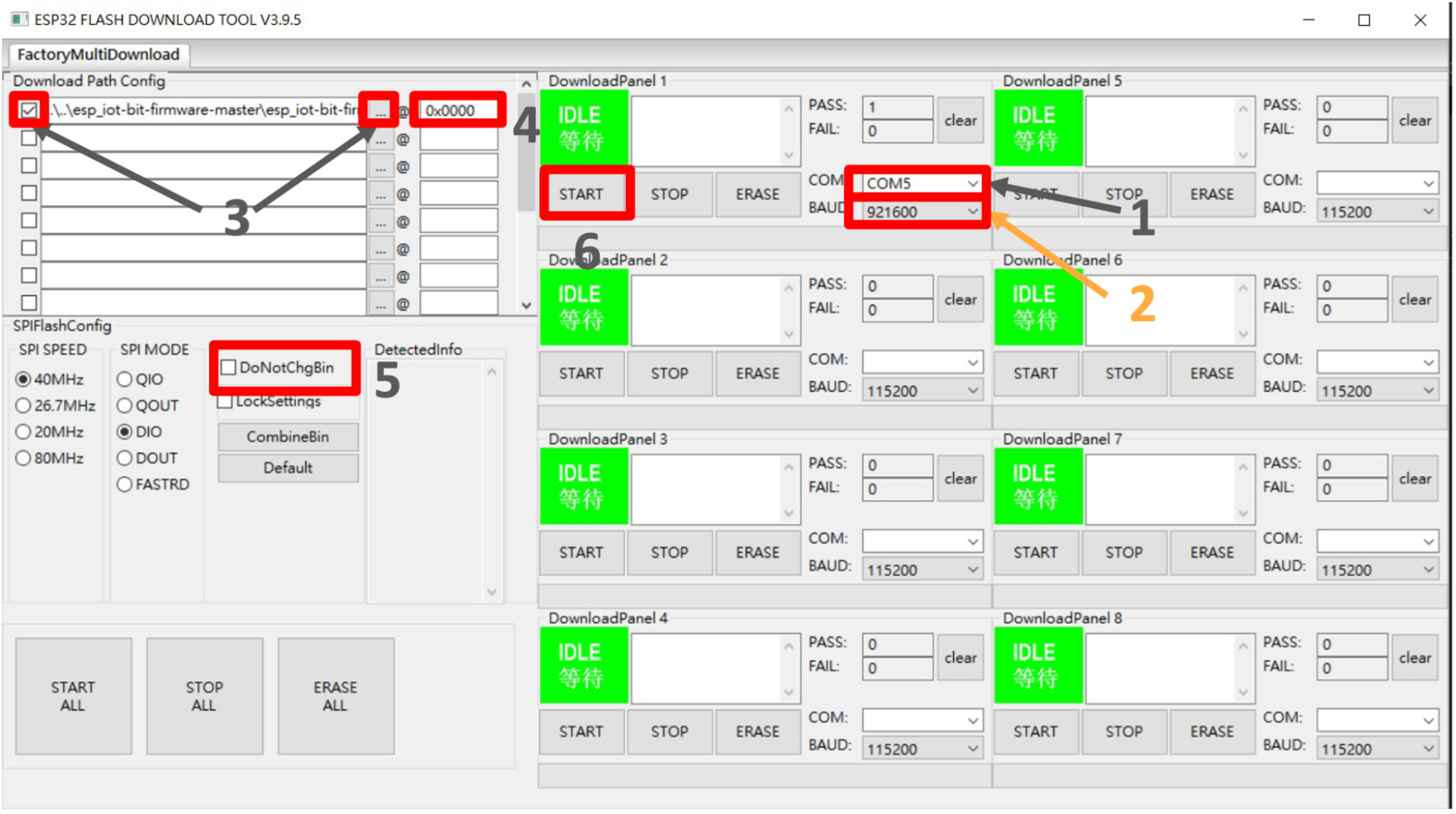The height and width of the screenshot is (814, 1456).
Task: Erase flash on DownloadPanel 5
Action: click(x=1212, y=194)
